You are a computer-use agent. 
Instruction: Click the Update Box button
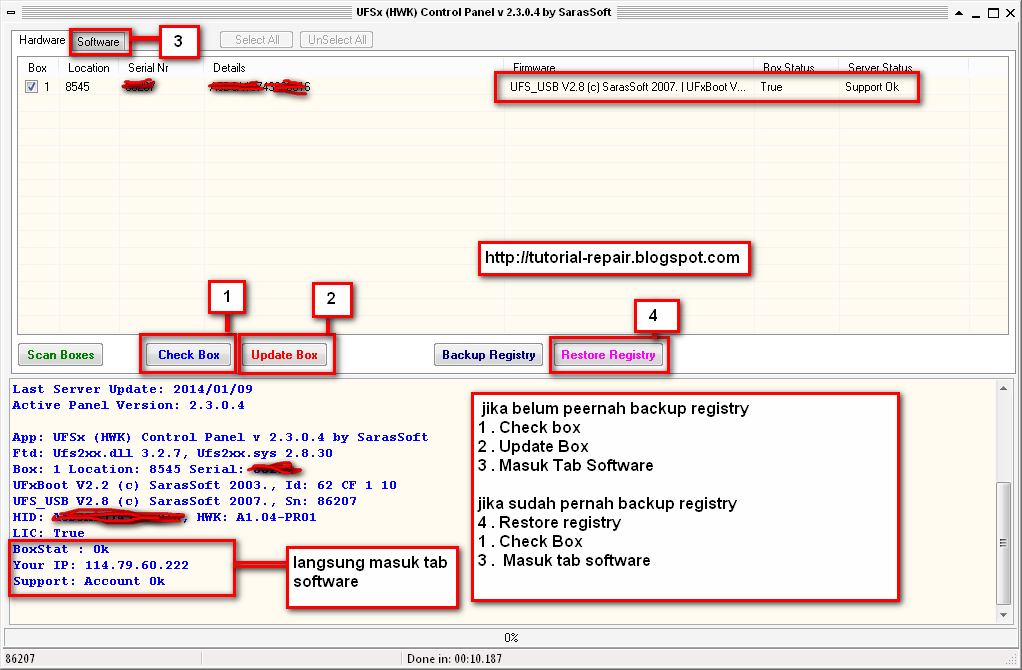tap(284, 355)
